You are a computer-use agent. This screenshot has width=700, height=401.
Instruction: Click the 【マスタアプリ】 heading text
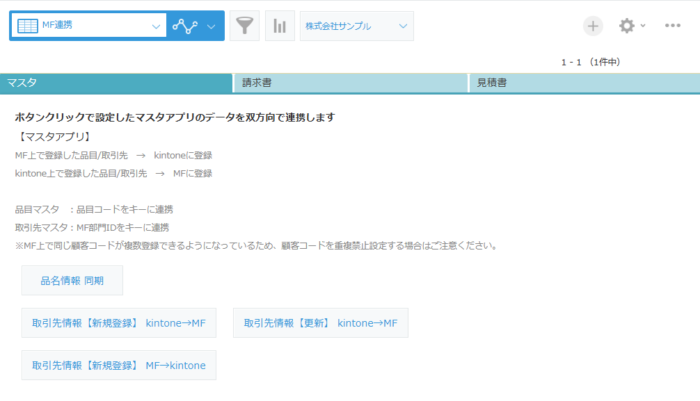[54, 137]
